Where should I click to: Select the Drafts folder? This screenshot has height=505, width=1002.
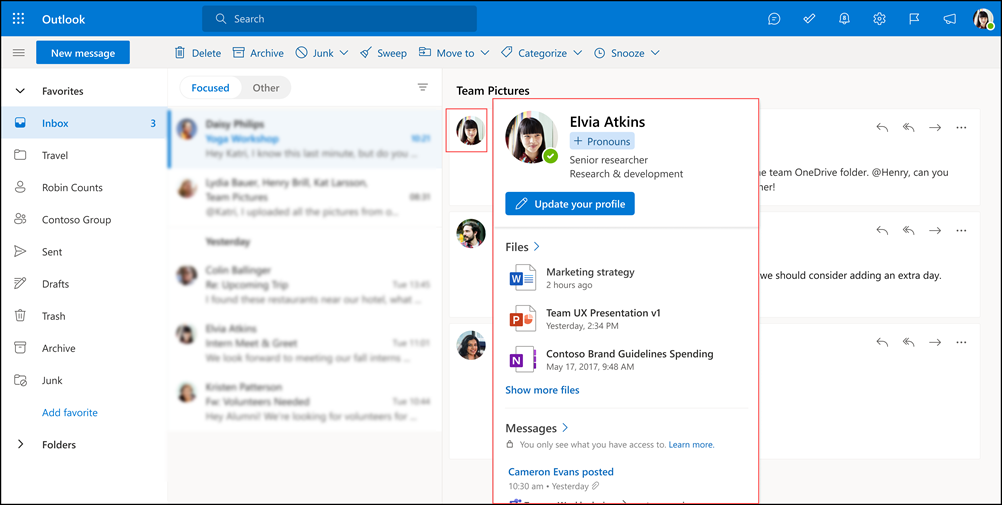tap(84, 284)
